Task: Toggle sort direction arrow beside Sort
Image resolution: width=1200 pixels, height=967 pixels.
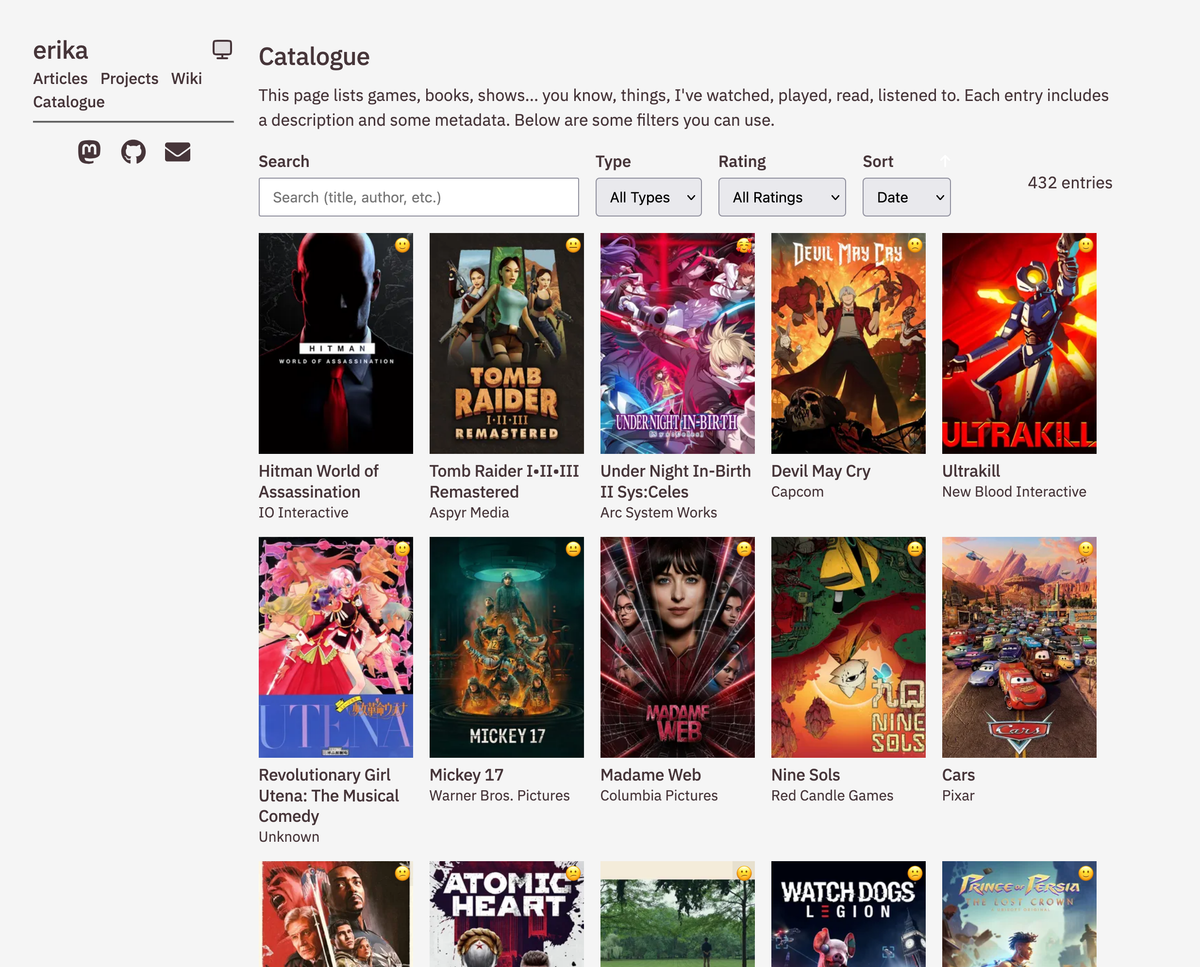Action: click(x=945, y=161)
